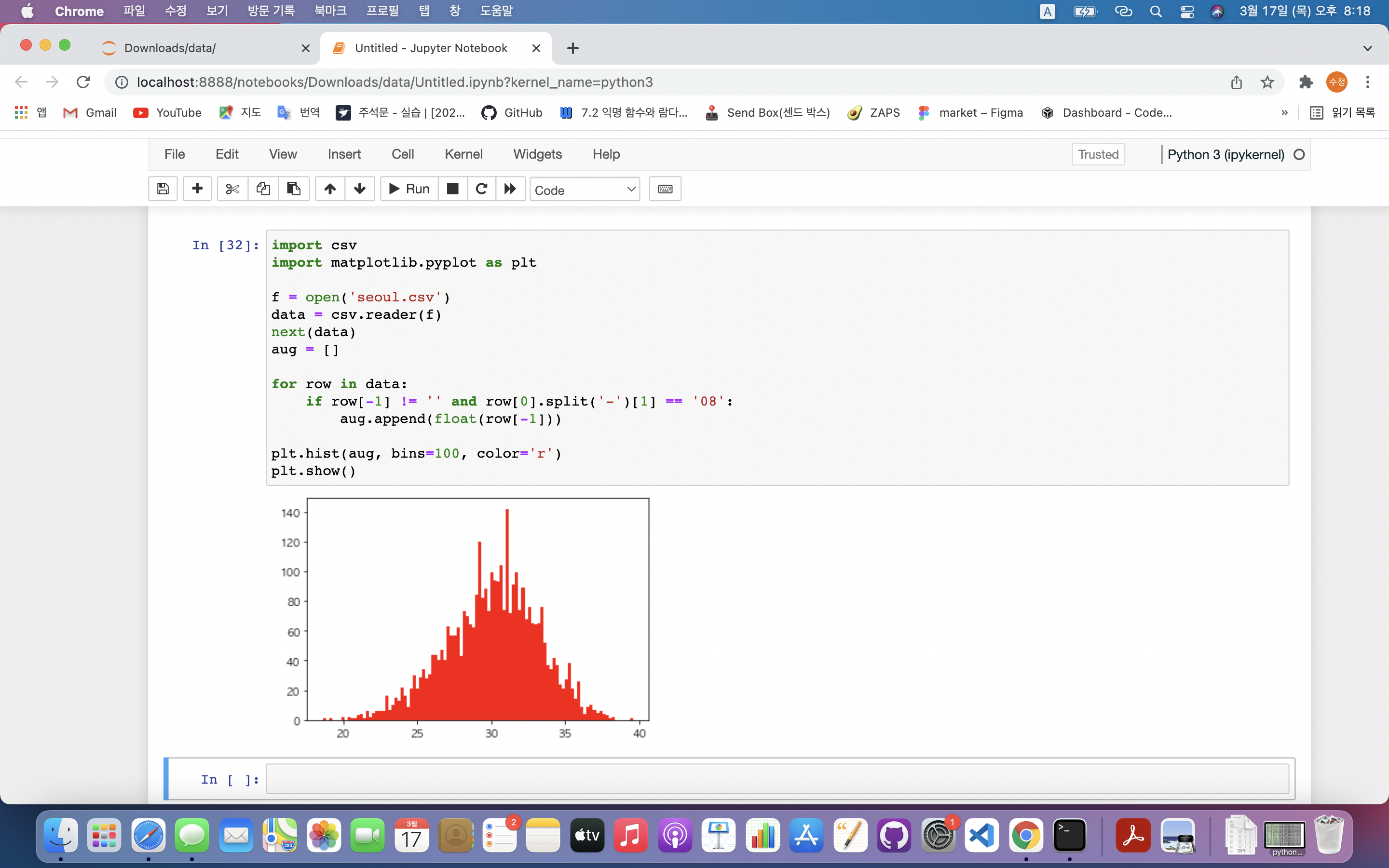Open the command palette keyboard icon
The image size is (1389, 868).
coord(665,189)
